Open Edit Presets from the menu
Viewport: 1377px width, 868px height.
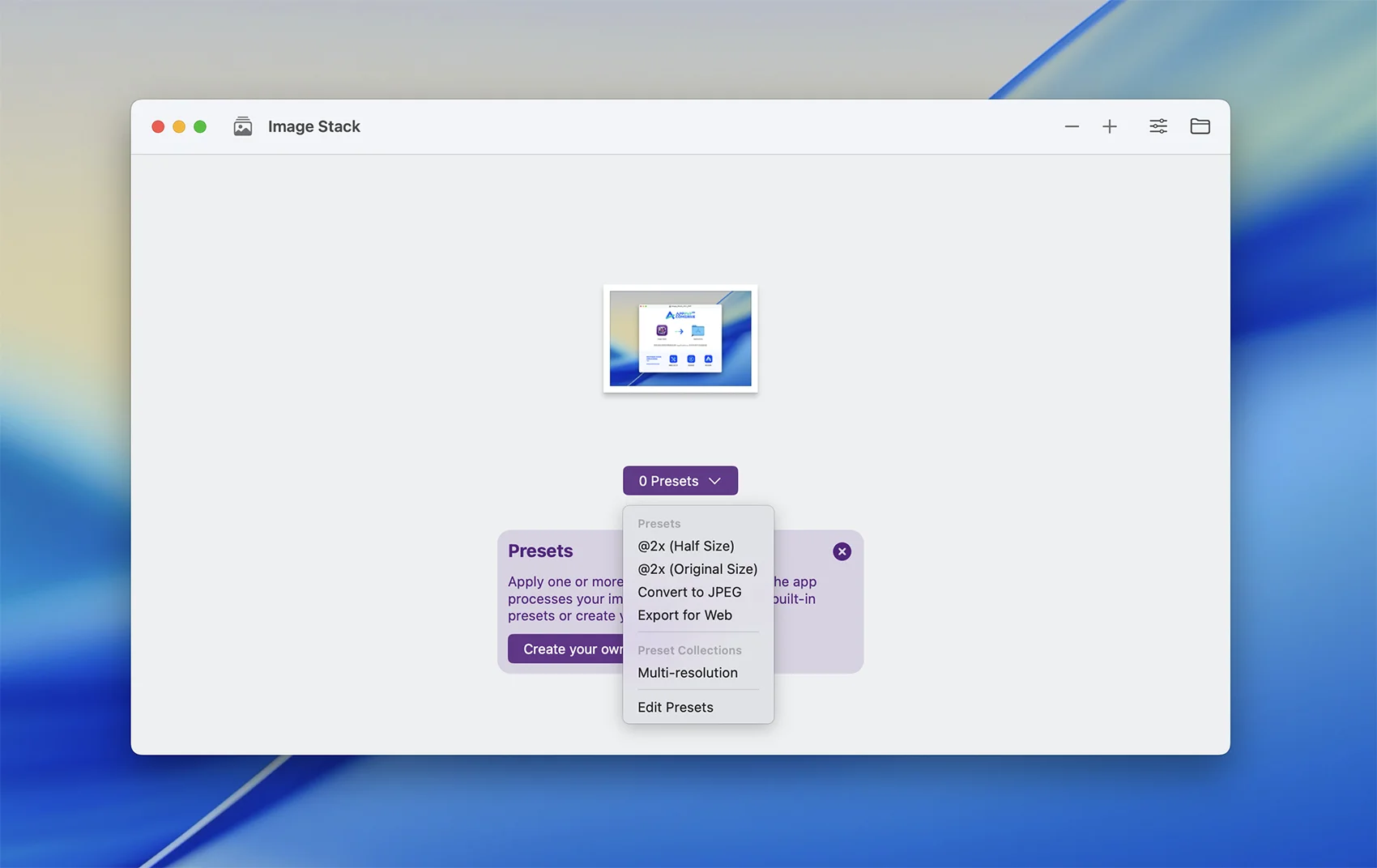click(x=676, y=707)
